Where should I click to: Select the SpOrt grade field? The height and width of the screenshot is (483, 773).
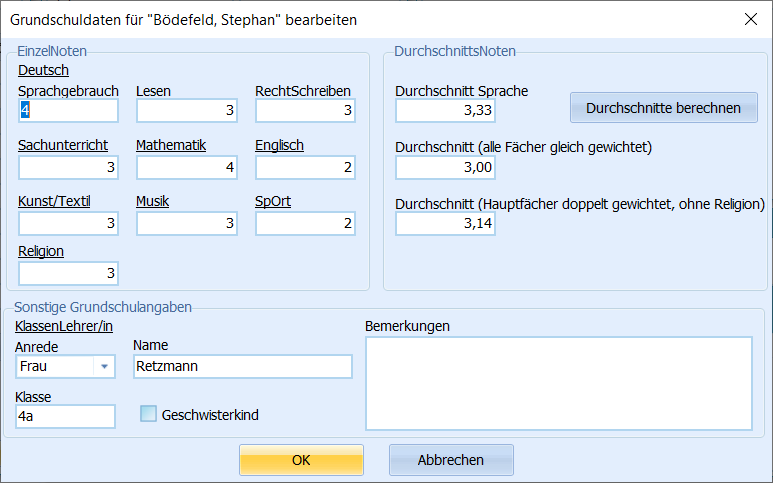[x=305, y=223]
